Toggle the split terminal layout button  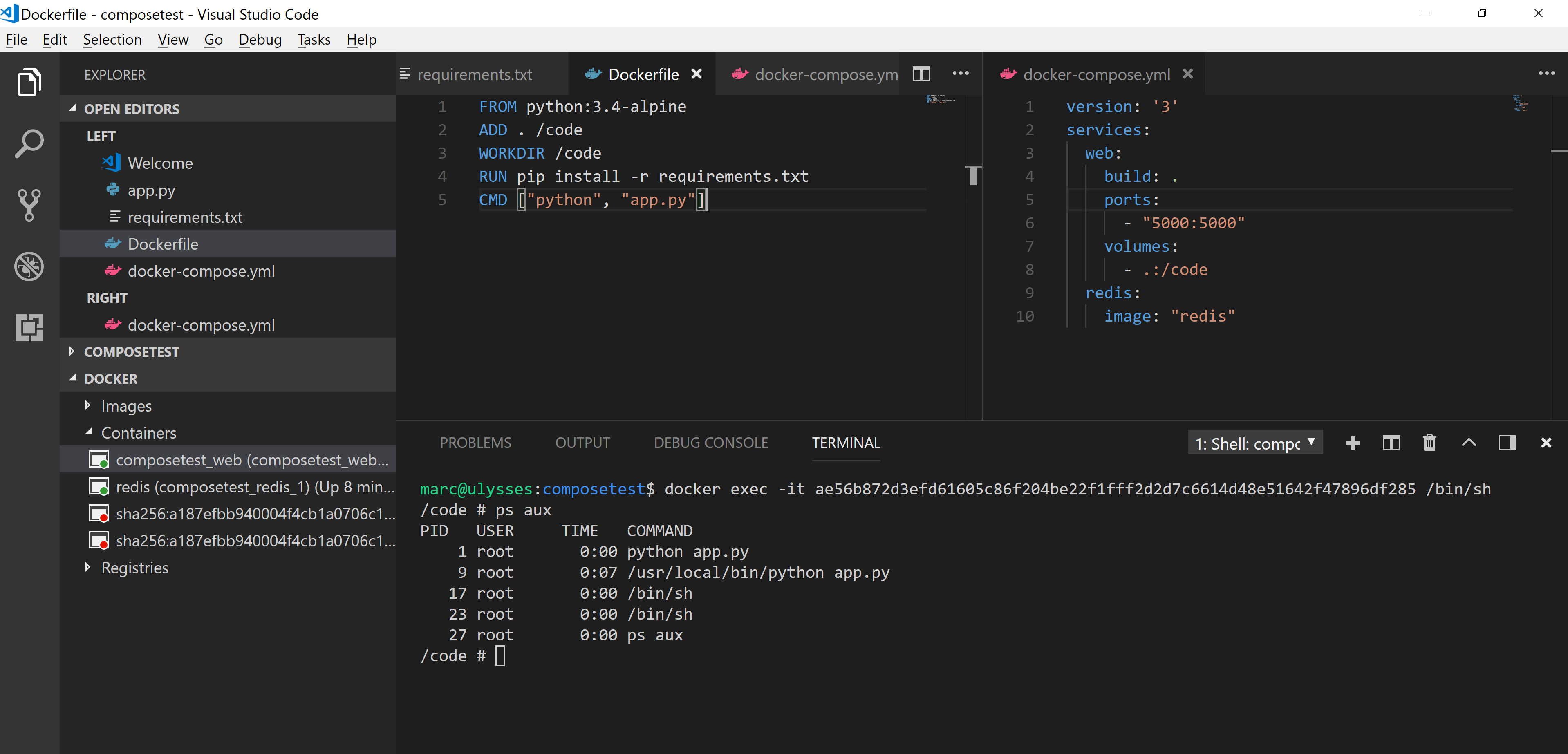pos(1391,442)
